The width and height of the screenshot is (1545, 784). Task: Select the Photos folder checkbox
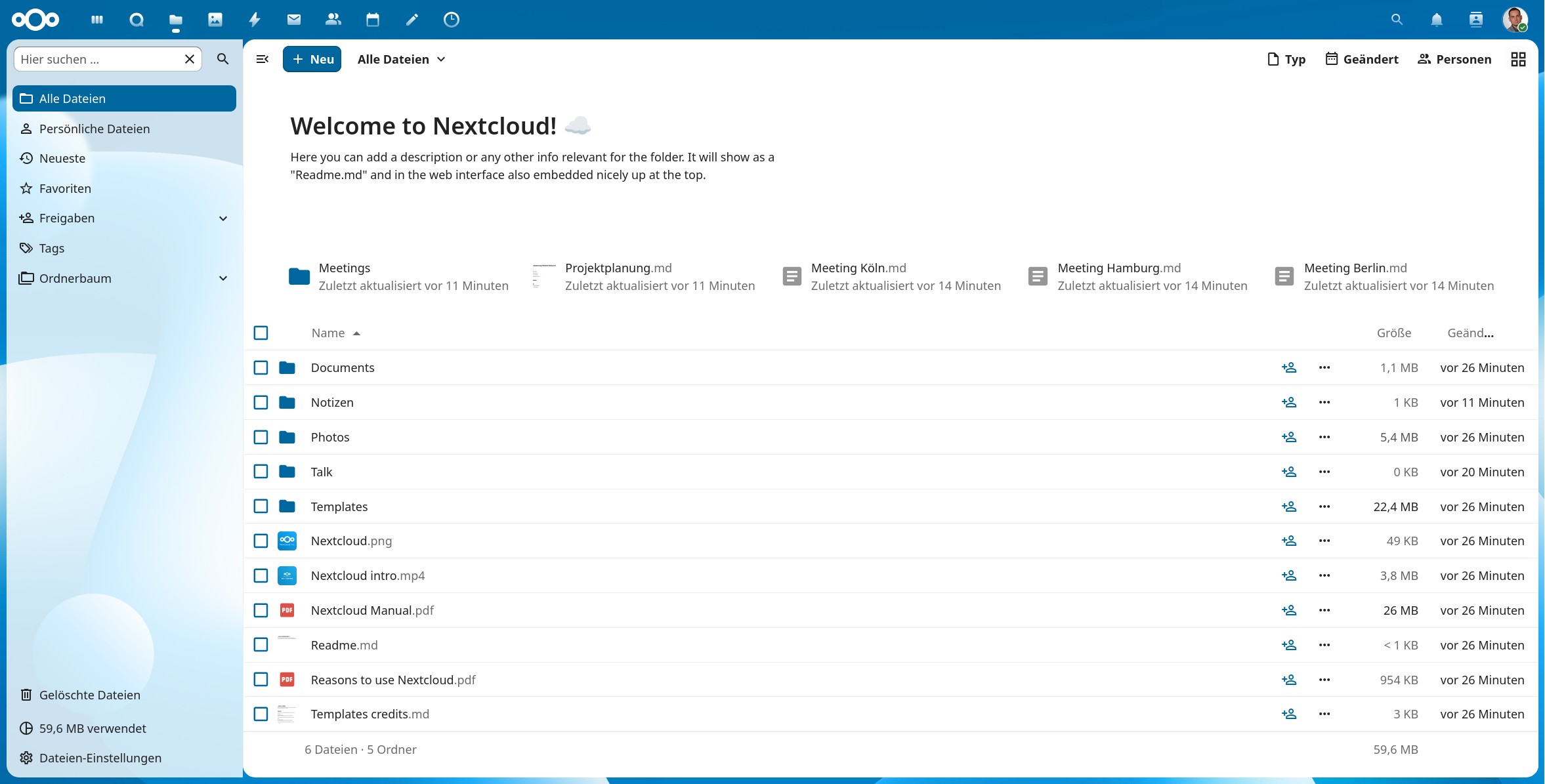coord(261,437)
